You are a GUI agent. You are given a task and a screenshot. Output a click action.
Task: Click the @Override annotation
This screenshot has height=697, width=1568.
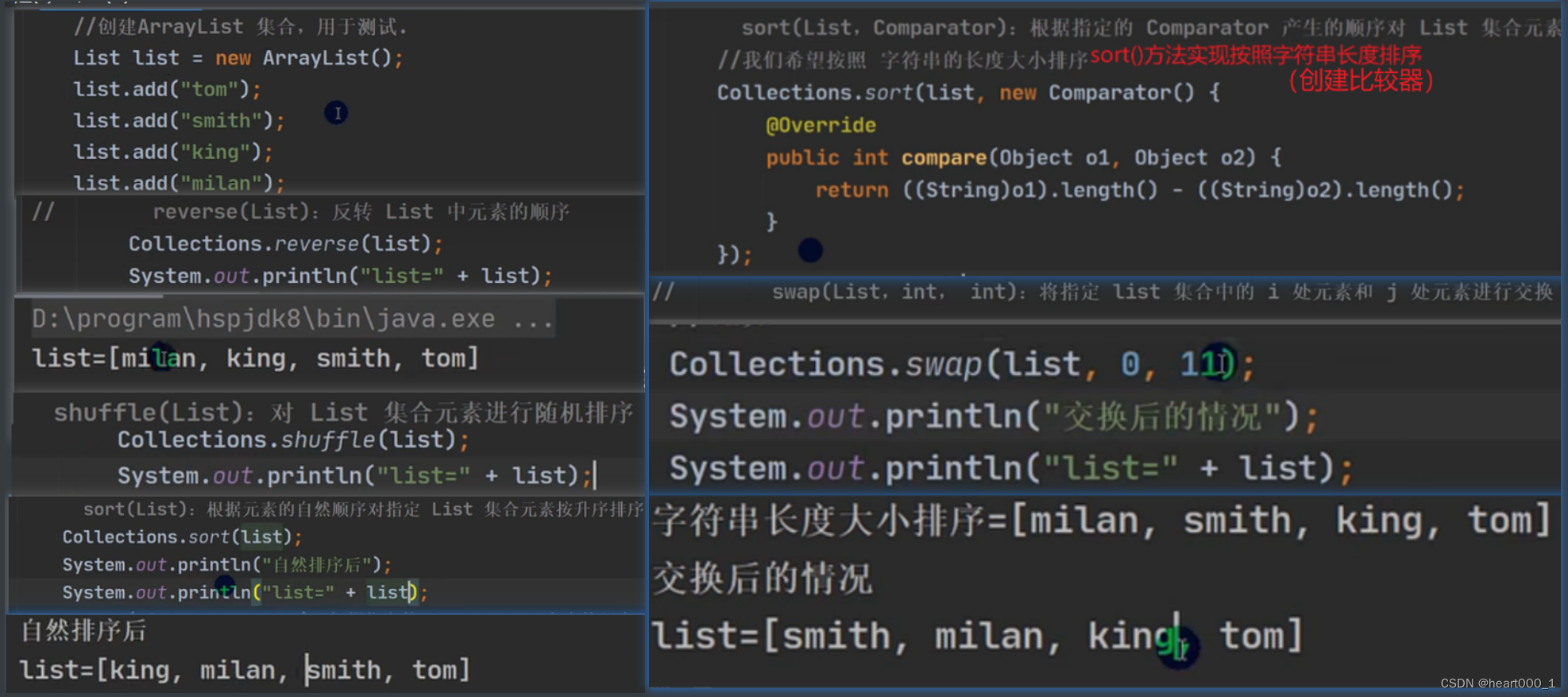point(821,126)
